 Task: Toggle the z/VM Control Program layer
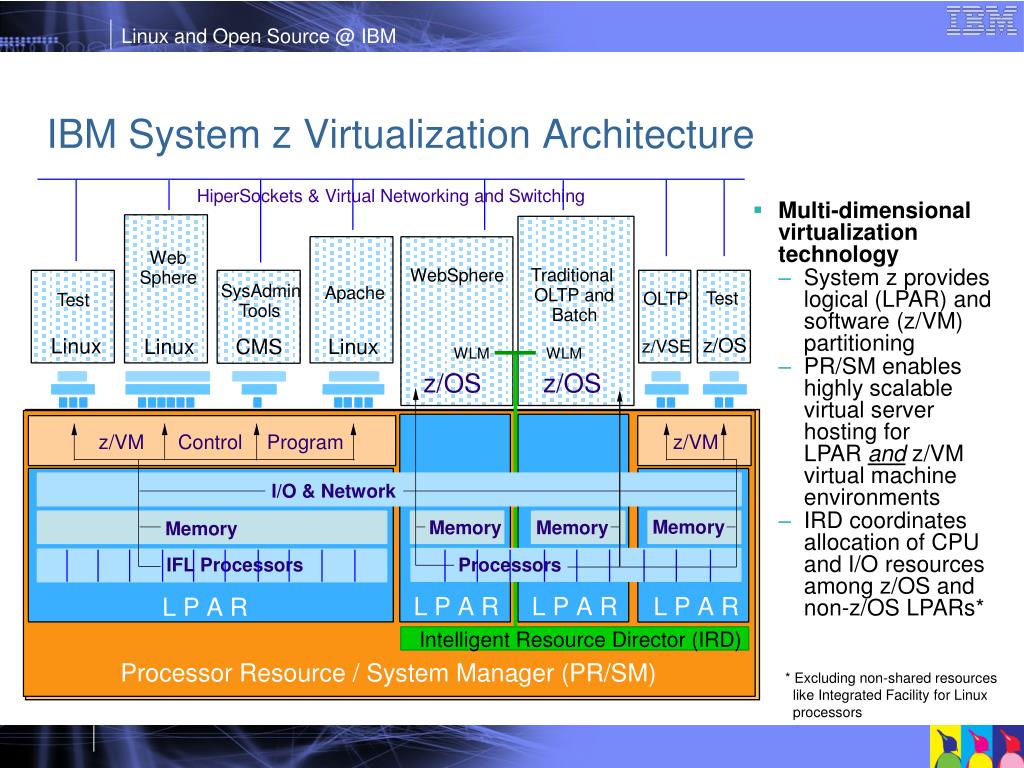pyautogui.click(x=212, y=441)
